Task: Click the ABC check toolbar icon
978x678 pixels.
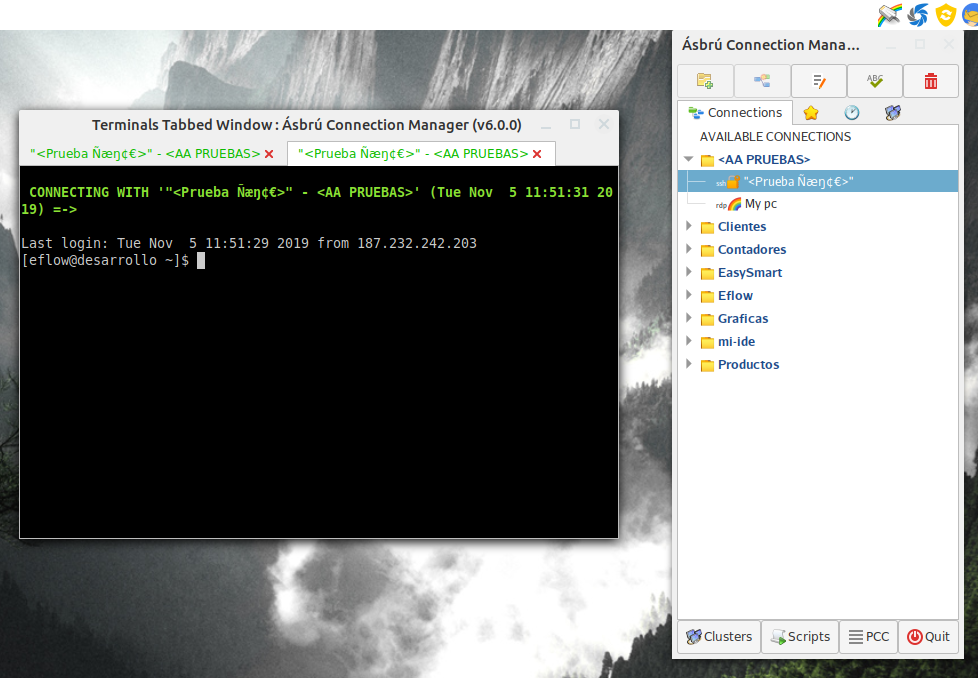Action: point(874,80)
